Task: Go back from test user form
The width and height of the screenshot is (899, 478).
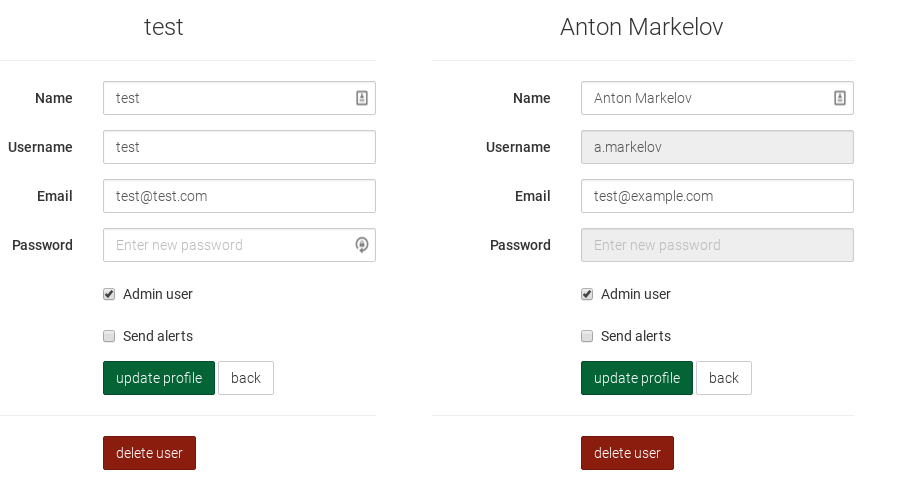Action: pos(246,378)
